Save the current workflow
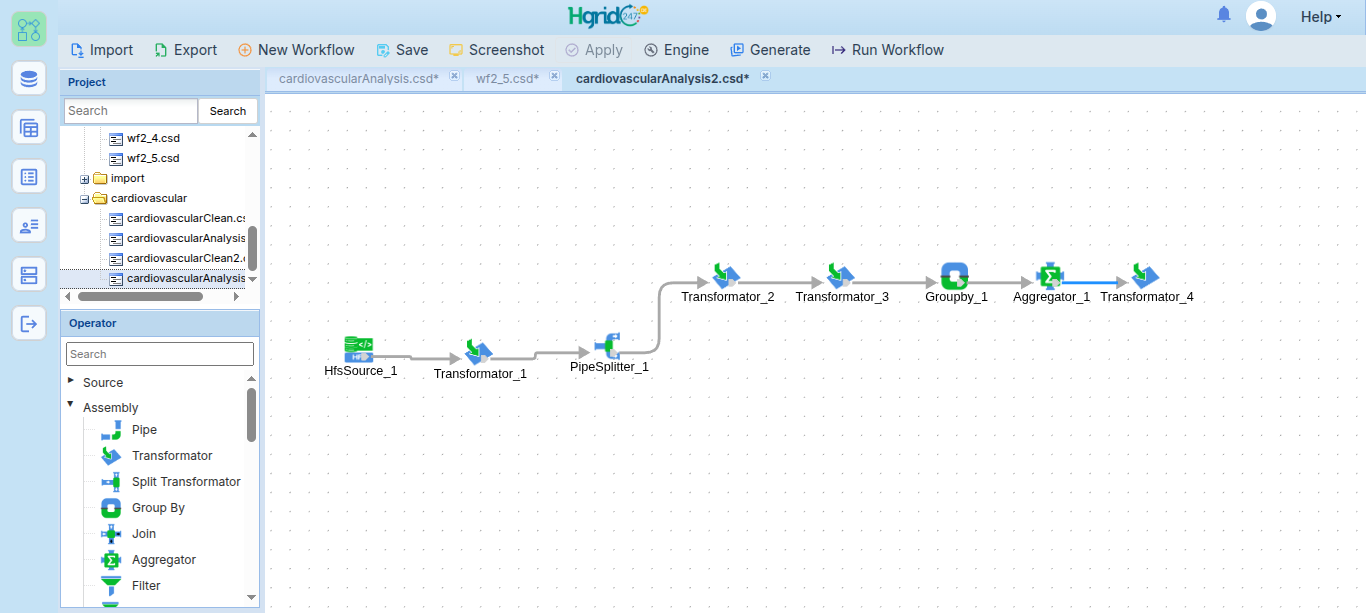The image size is (1366, 613). coord(402,50)
